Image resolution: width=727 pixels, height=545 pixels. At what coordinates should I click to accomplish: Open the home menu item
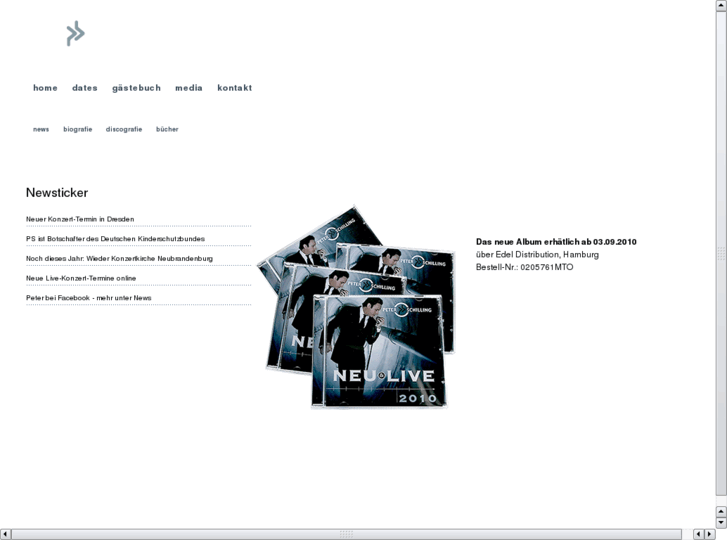coord(45,88)
